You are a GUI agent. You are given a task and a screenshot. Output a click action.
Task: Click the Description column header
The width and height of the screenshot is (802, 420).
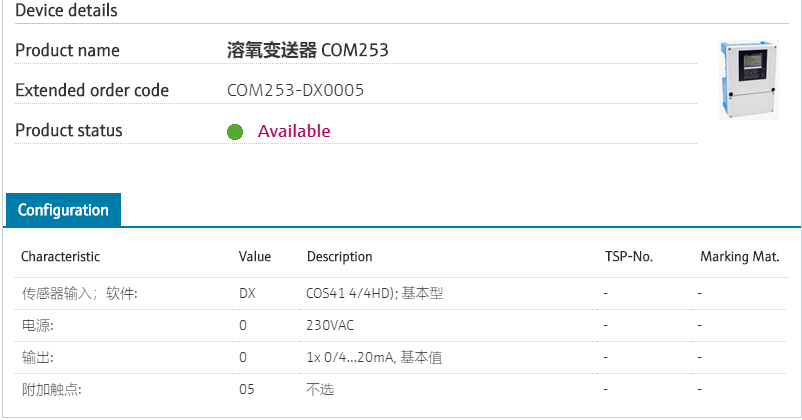pyautogui.click(x=340, y=256)
